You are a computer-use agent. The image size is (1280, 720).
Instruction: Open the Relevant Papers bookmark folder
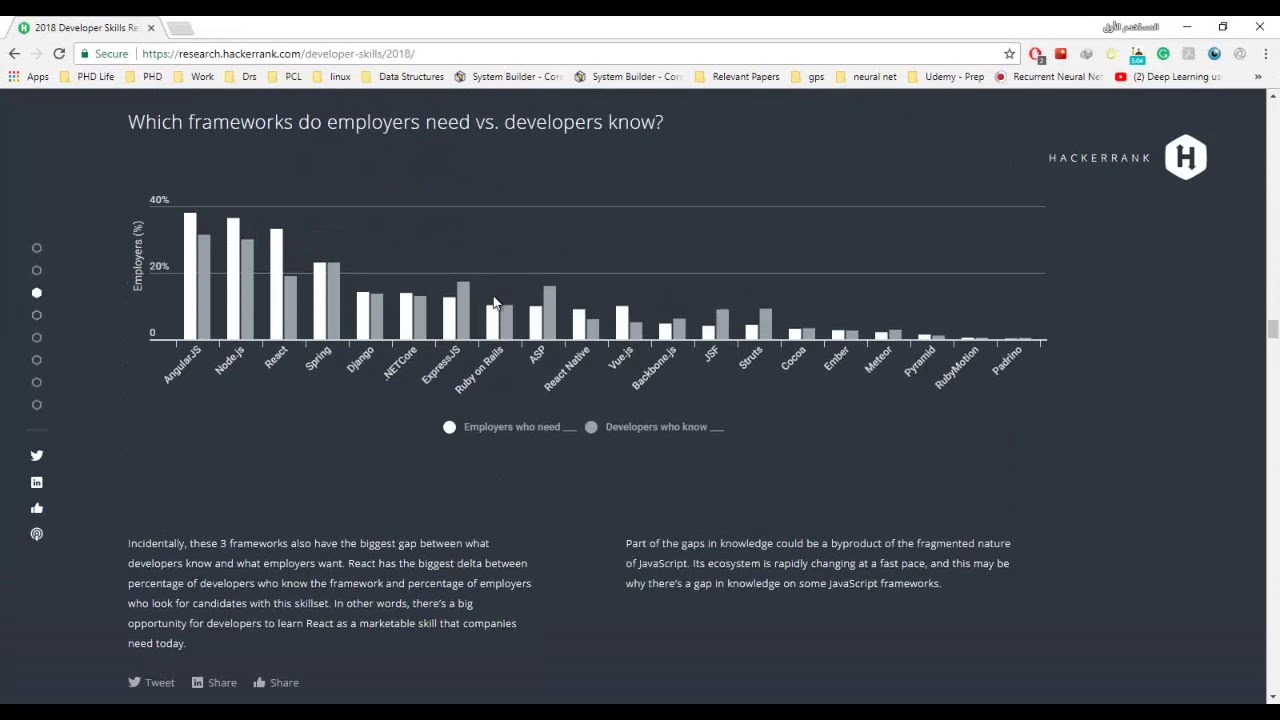click(x=737, y=76)
